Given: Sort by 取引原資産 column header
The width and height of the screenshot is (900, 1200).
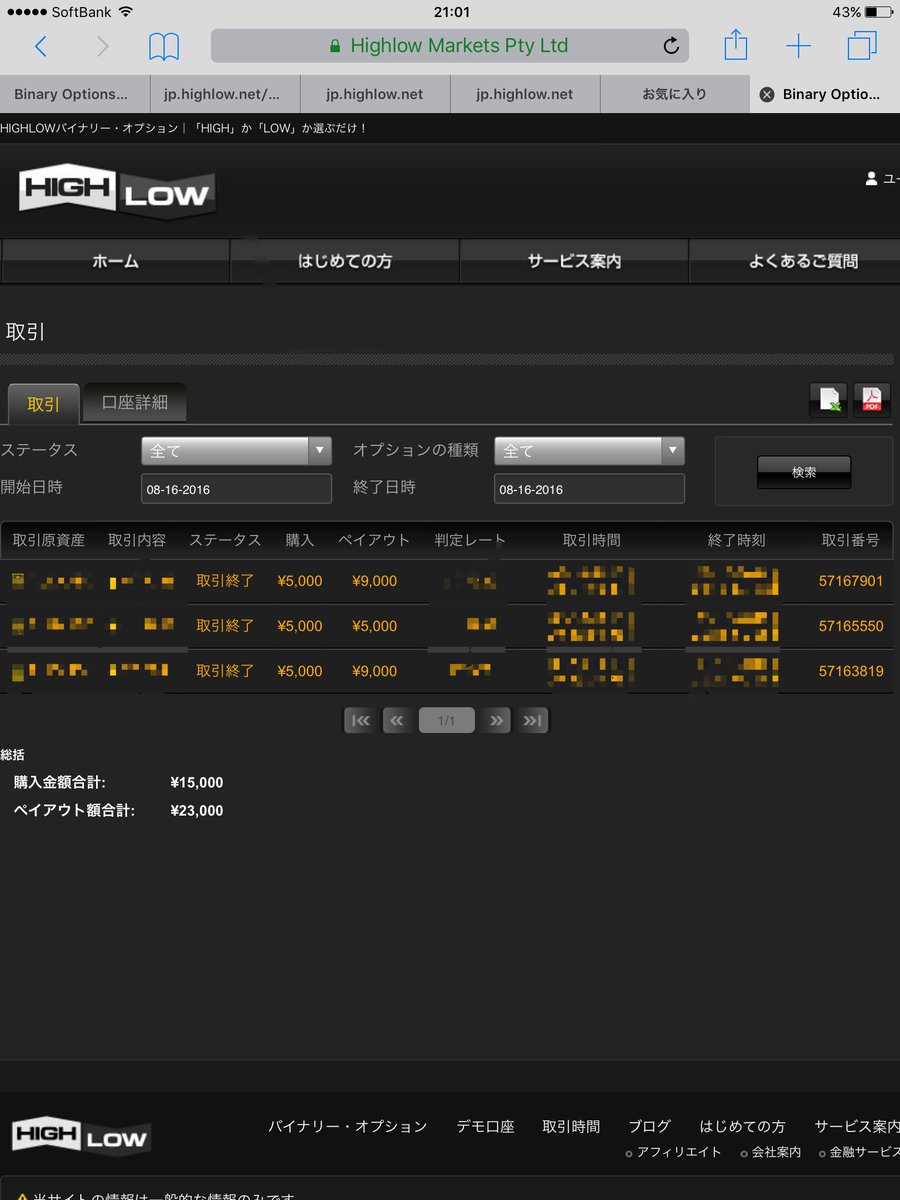Looking at the screenshot, I should (49, 540).
